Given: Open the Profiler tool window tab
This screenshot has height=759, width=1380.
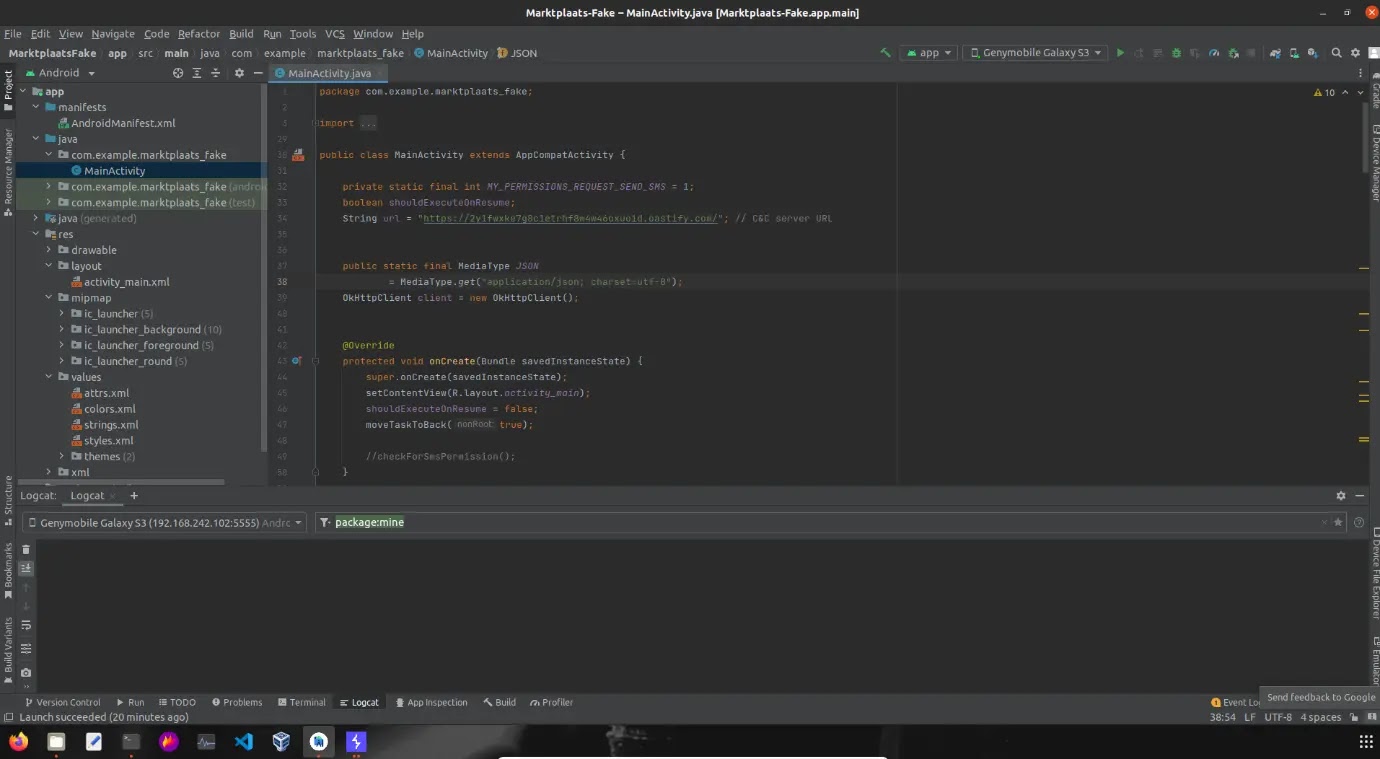Looking at the screenshot, I should click(552, 702).
